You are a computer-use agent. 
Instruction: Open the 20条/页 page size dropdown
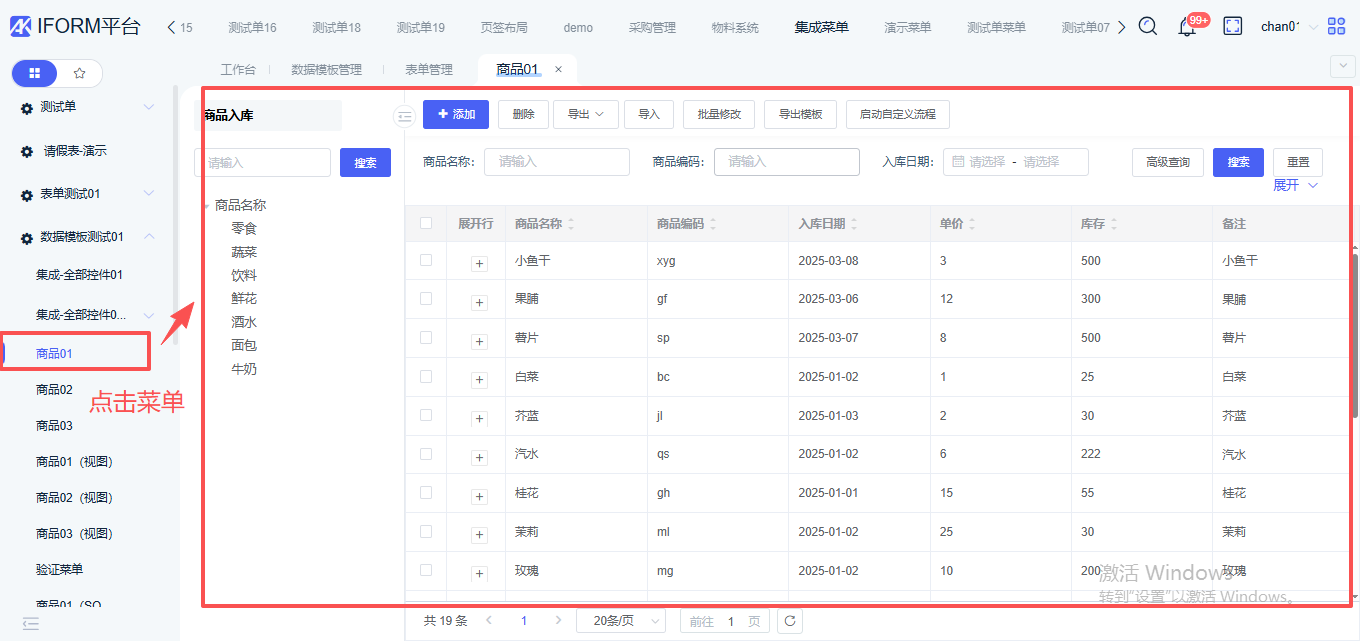pyautogui.click(x=621, y=621)
